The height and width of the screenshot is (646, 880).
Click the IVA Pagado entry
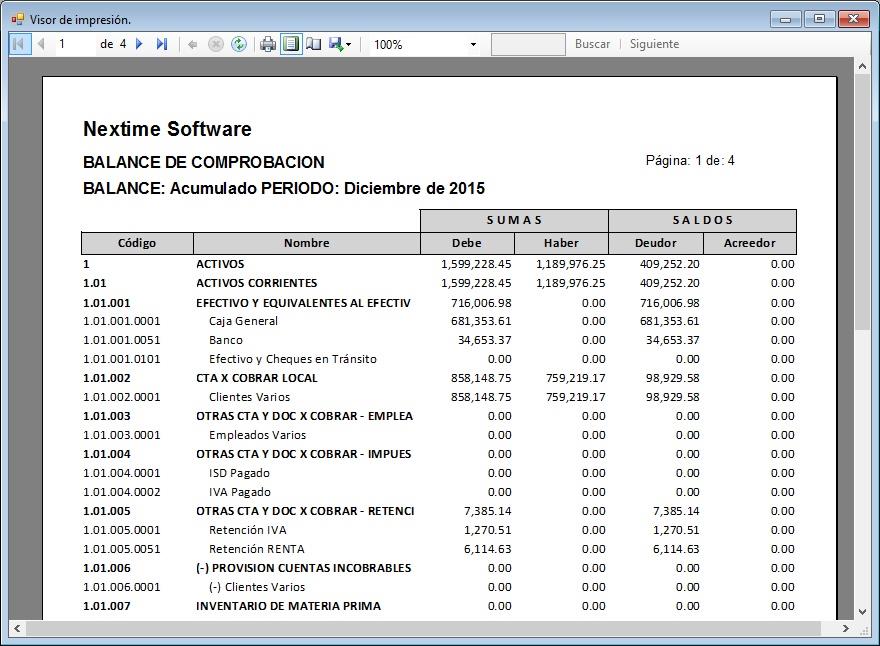[x=240, y=492]
